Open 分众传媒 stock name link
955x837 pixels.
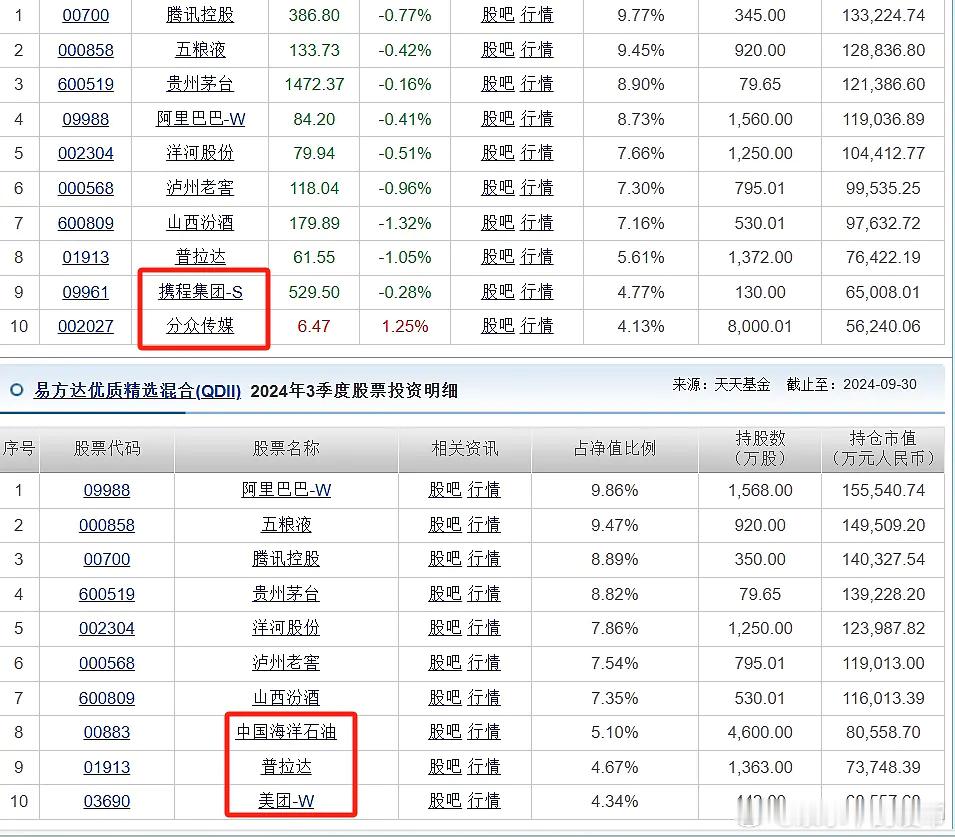pos(200,327)
